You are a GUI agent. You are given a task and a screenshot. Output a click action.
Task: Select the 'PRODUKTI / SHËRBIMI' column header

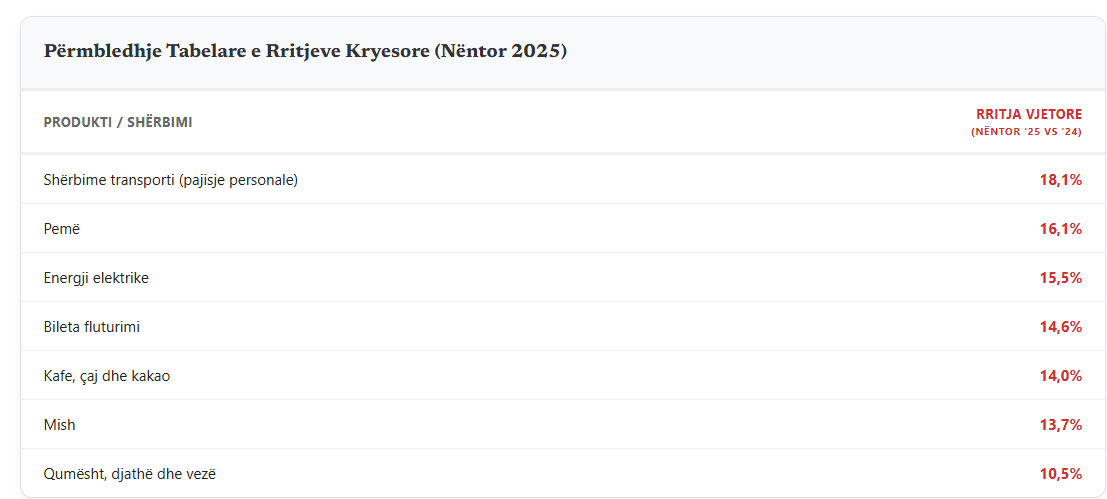click(118, 122)
